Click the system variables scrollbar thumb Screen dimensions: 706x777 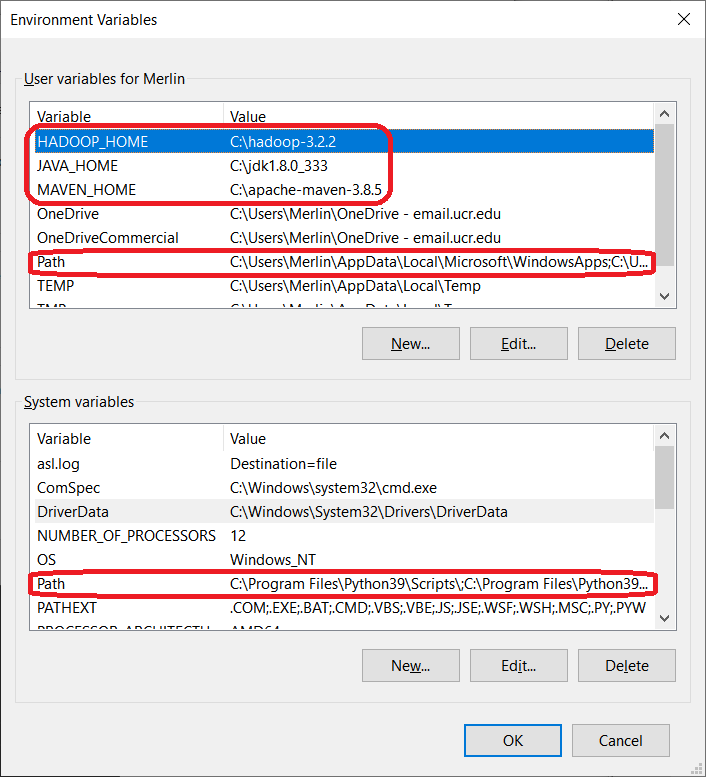click(665, 478)
